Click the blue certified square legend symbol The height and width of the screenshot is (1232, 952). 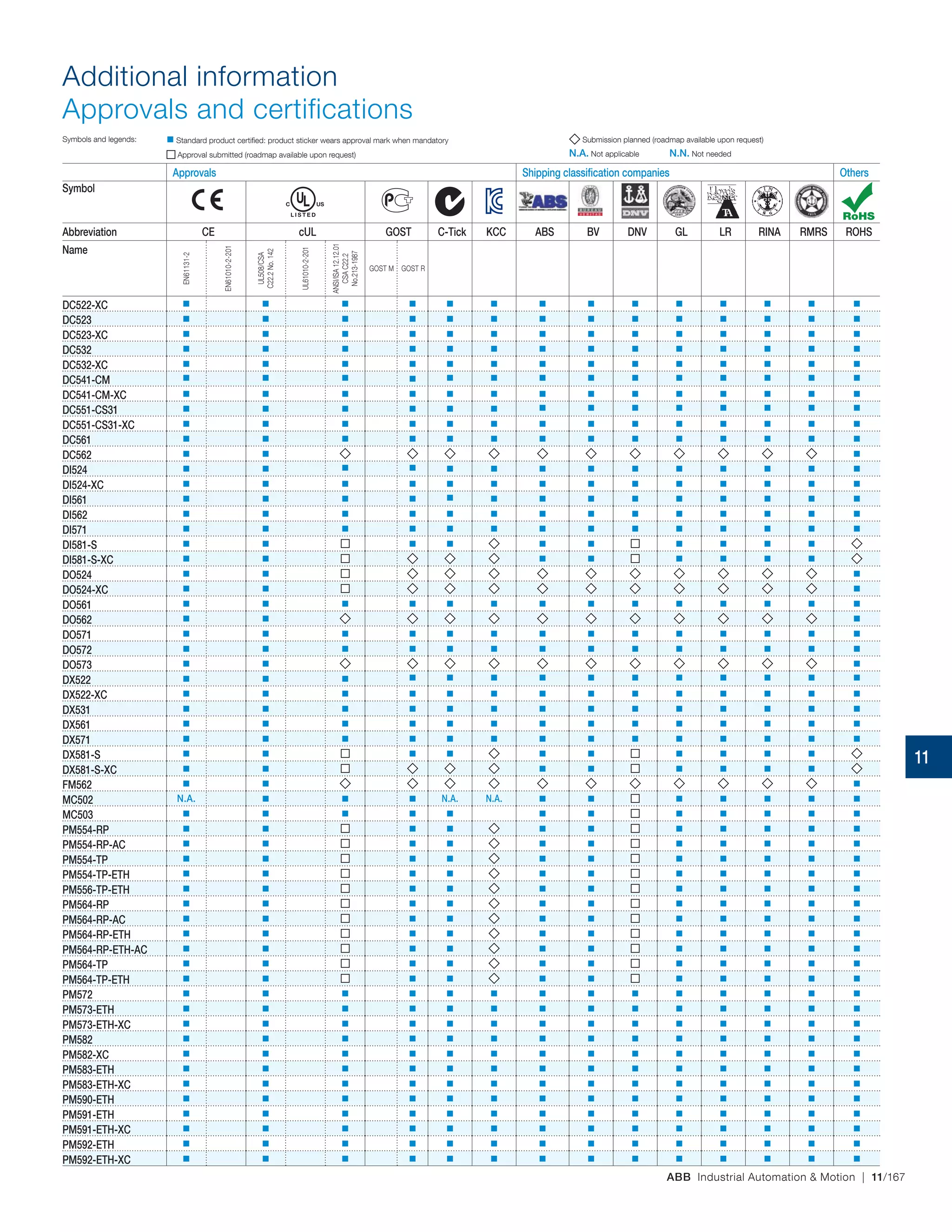pos(170,140)
